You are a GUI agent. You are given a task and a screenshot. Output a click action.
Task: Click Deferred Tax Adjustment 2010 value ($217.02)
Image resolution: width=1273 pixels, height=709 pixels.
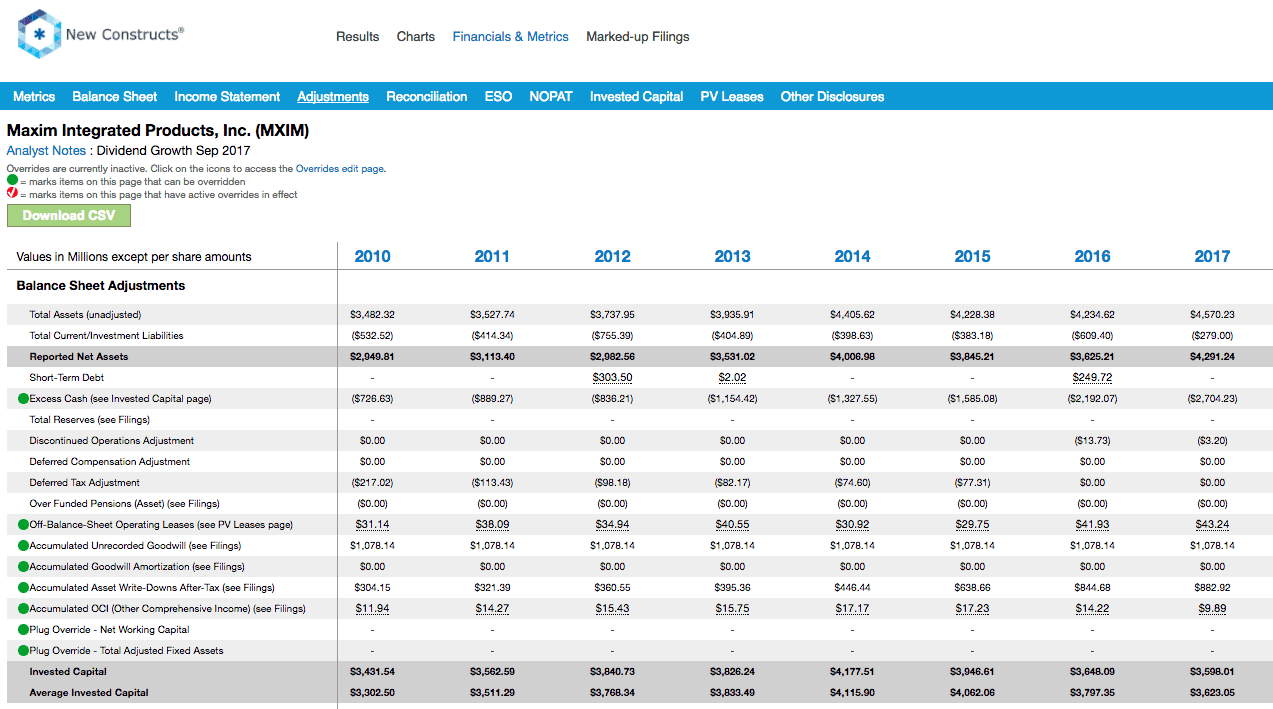click(x=372, y=483)
